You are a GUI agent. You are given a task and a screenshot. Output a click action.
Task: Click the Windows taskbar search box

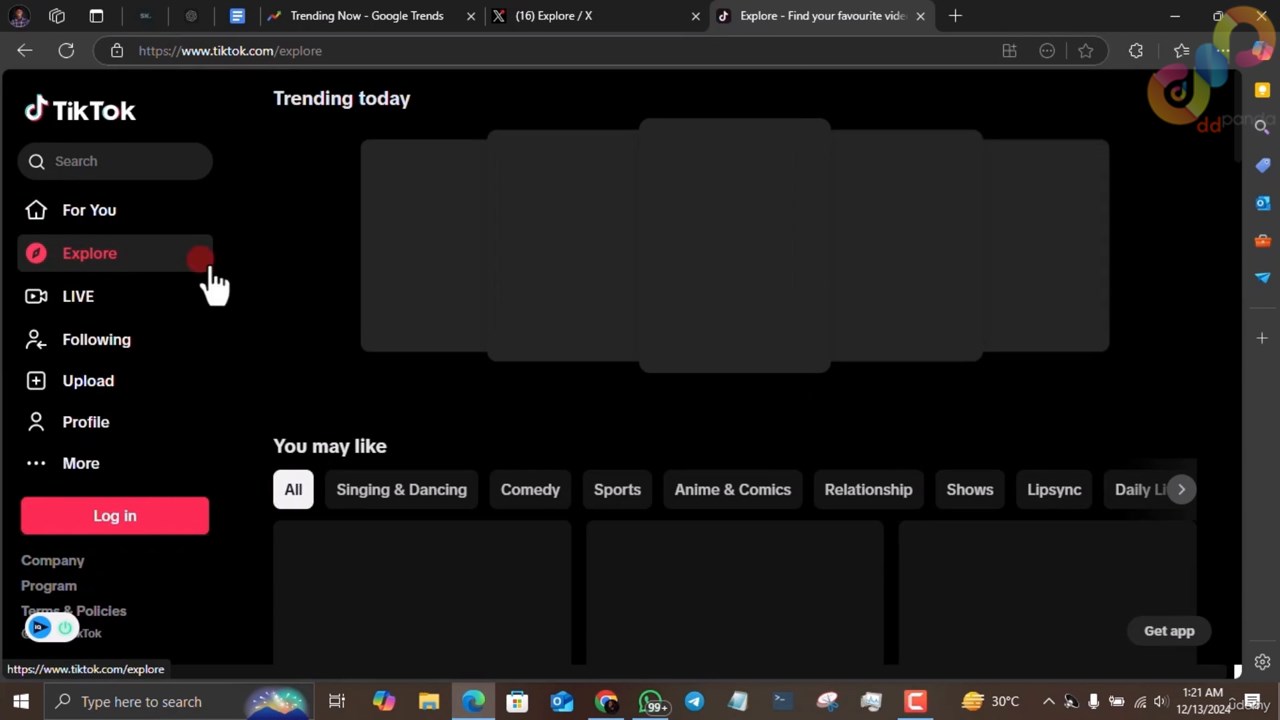(179, 701)
